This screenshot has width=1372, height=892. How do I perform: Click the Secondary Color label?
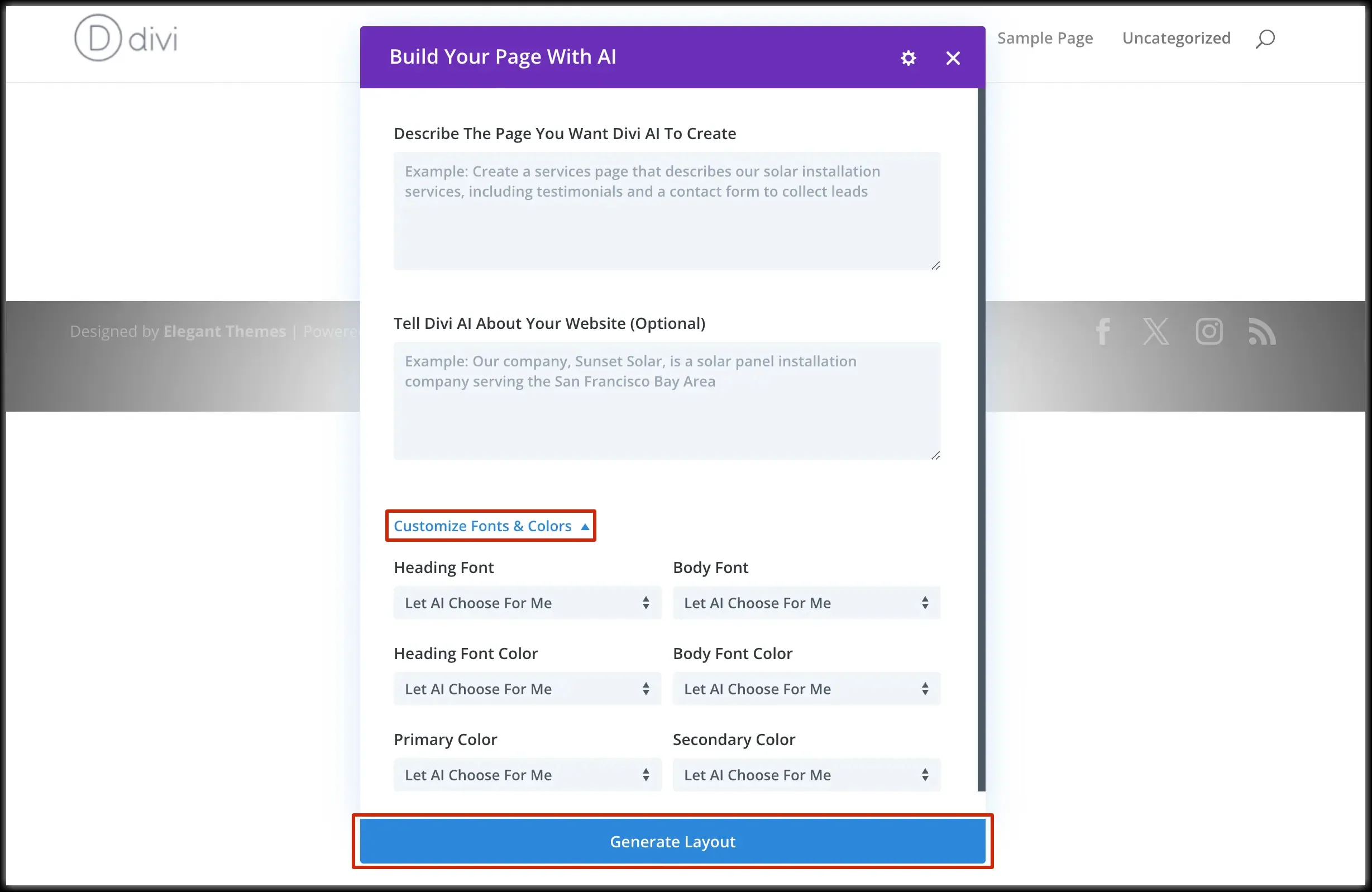(734, 739)
